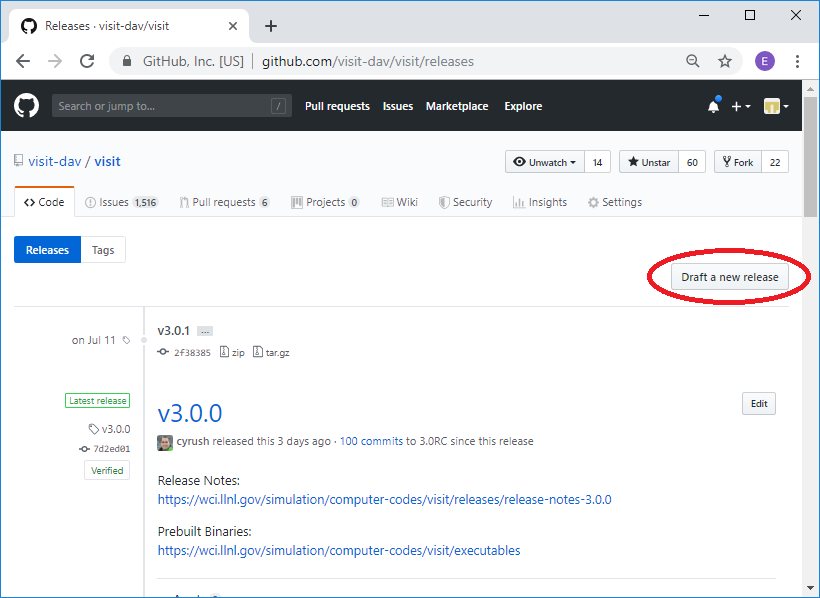Screen dimensions: 820x598
Task: Open commit 2f38385
Action: coord(192,353)
